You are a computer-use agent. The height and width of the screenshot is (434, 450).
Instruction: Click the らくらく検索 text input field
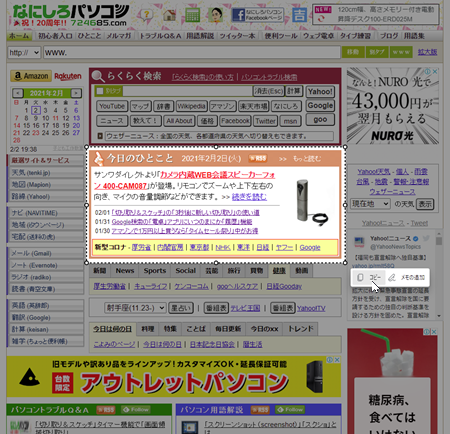187,91
